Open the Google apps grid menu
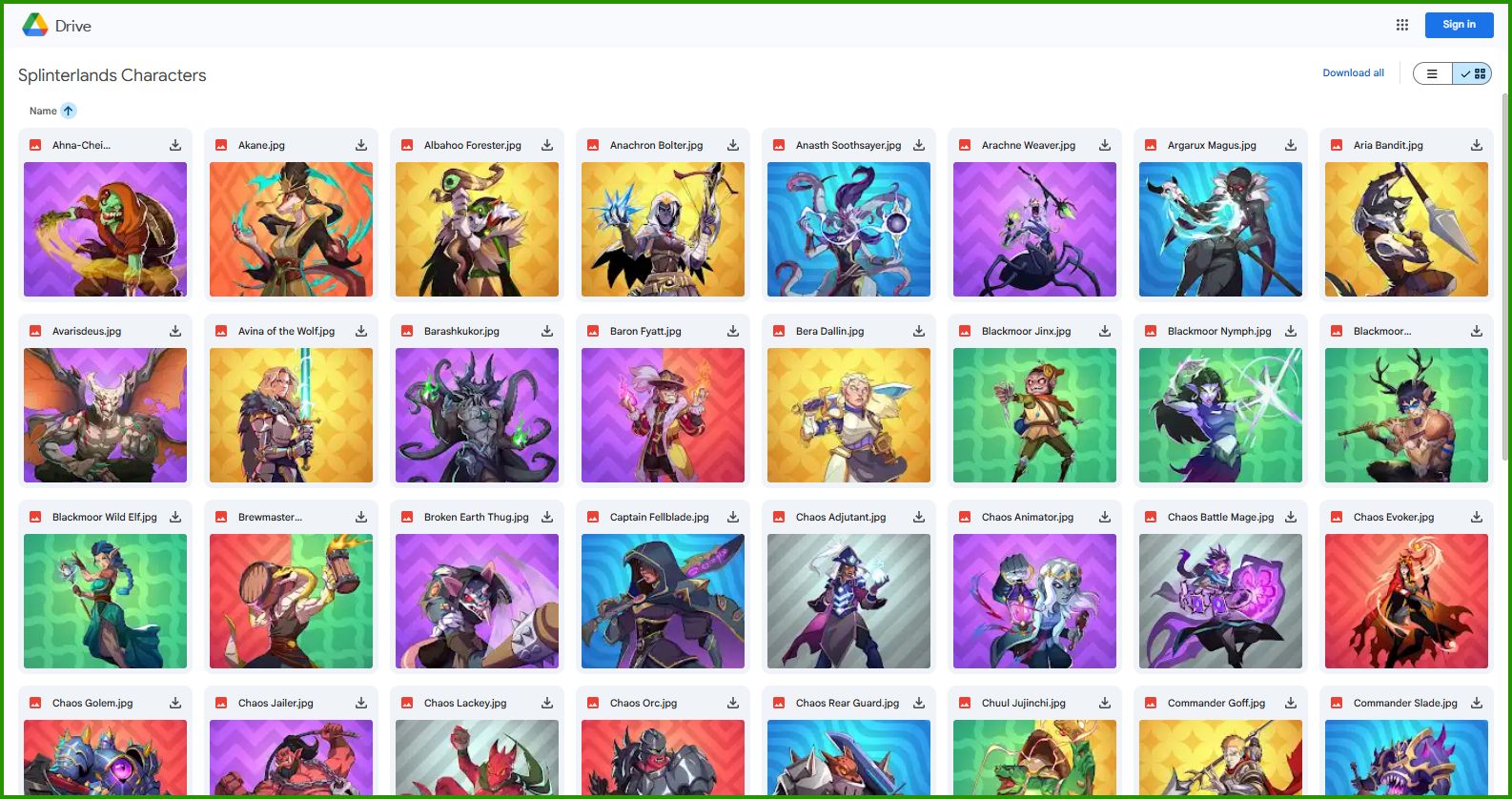Screen dimensions: 1512x799 pos(1401,25)
